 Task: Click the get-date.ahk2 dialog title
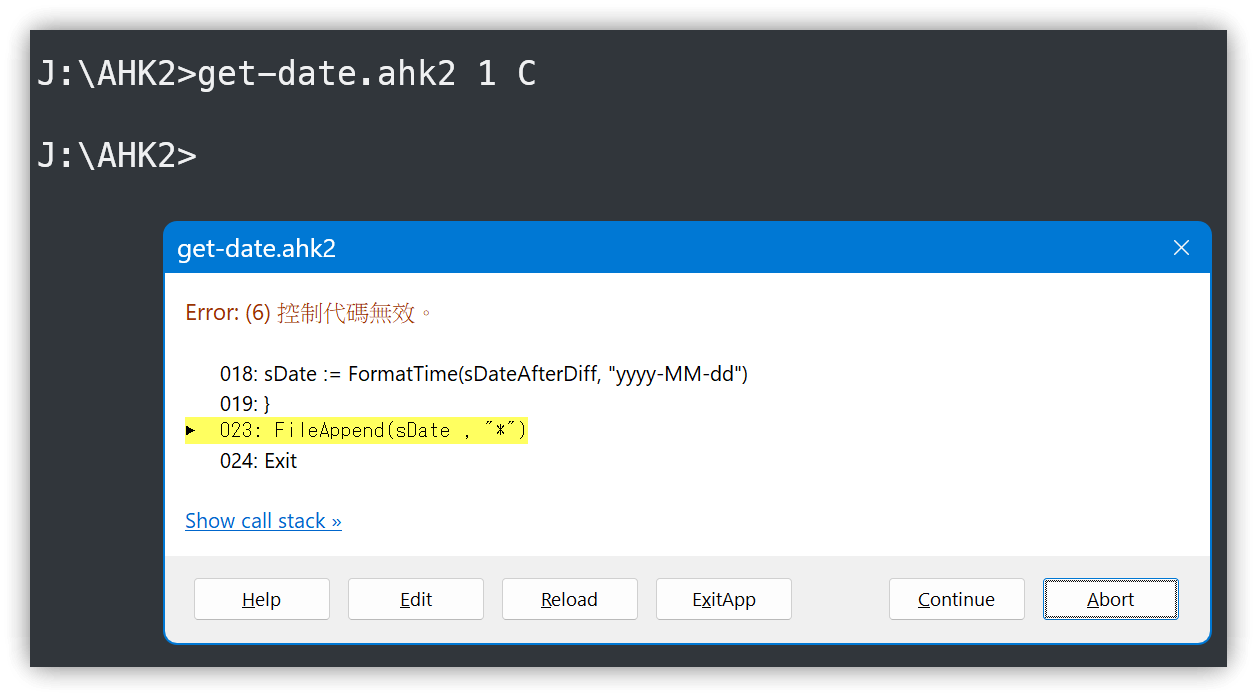tap(256, 248)
